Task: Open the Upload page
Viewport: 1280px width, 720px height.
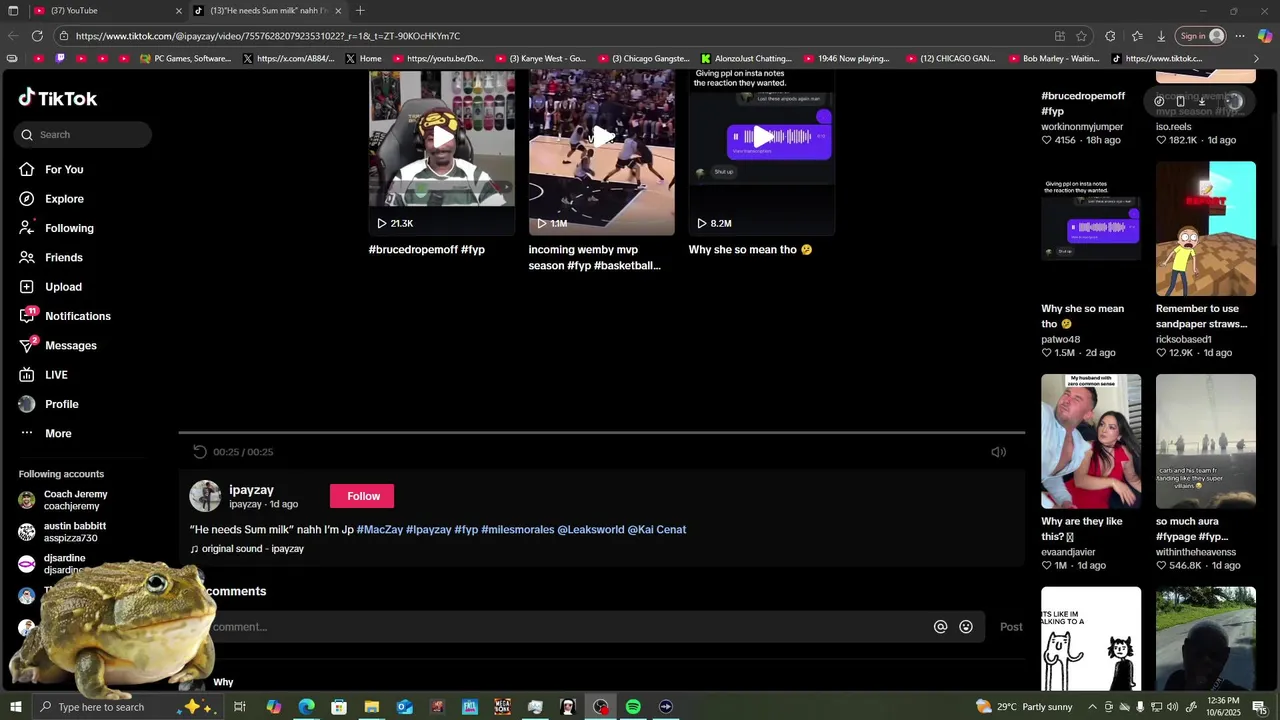Action: coord(51,287)
